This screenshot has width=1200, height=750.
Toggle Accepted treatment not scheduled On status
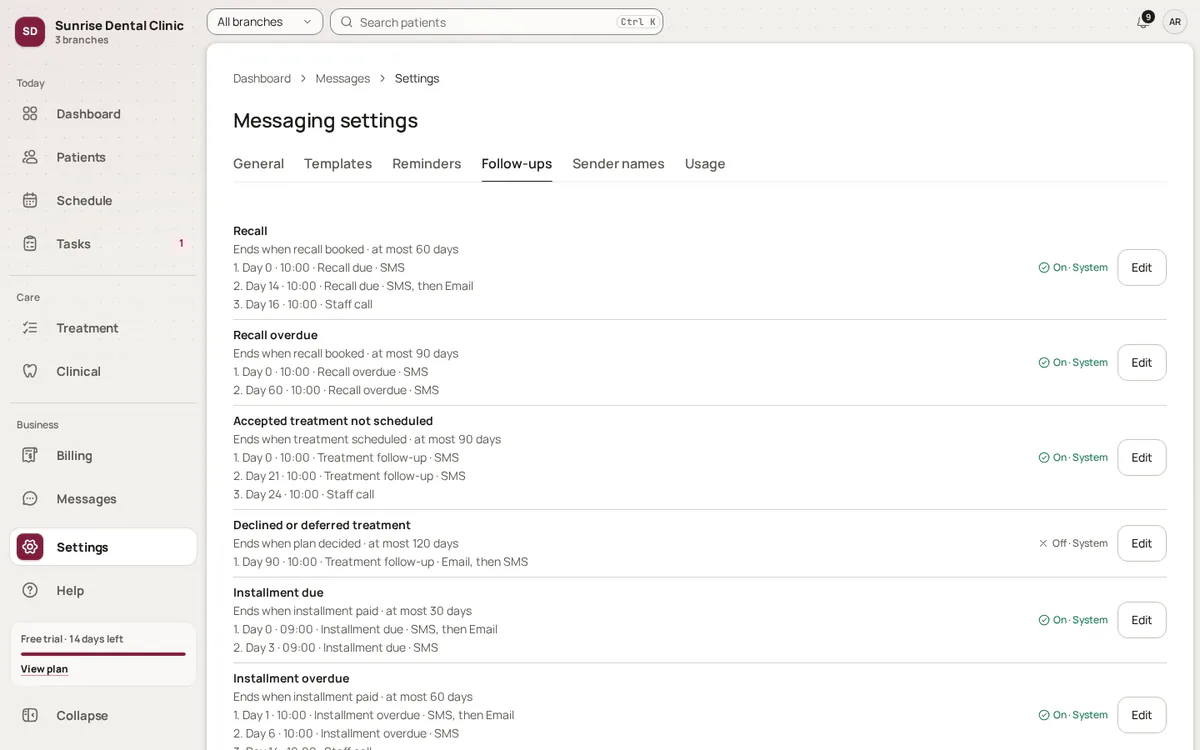[1073, 457]
